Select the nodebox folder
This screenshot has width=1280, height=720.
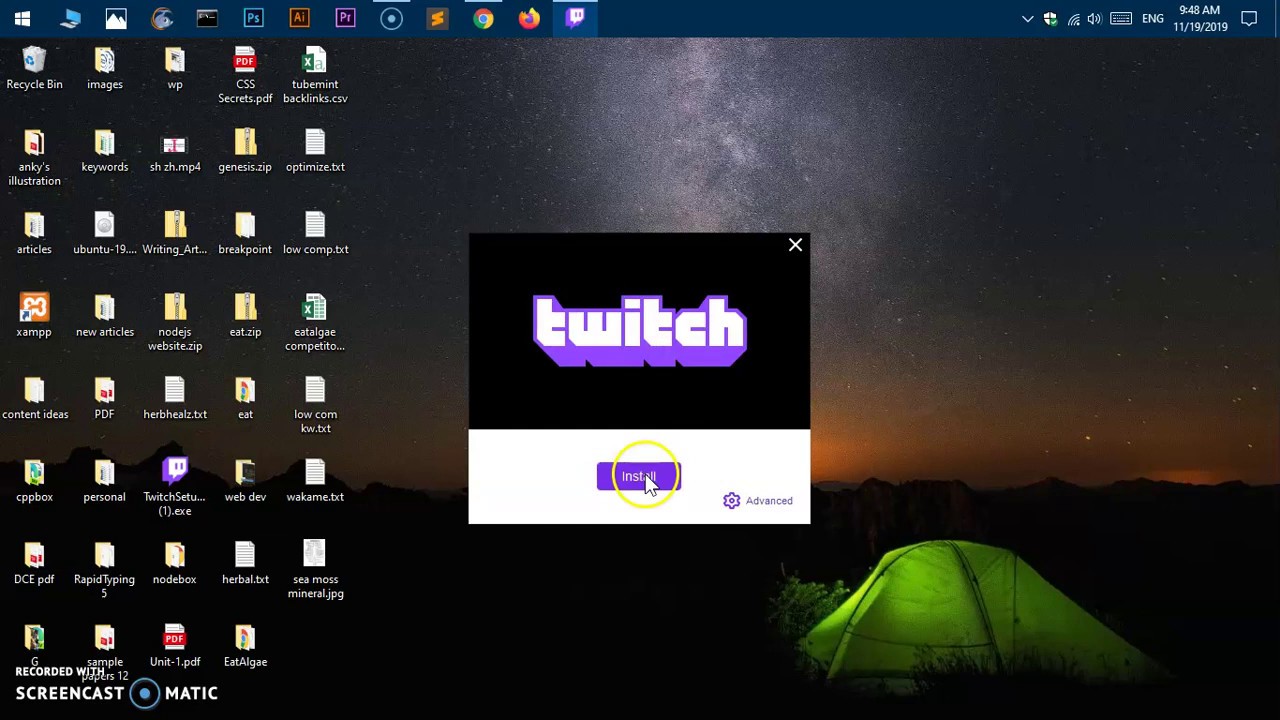point(175,563)
